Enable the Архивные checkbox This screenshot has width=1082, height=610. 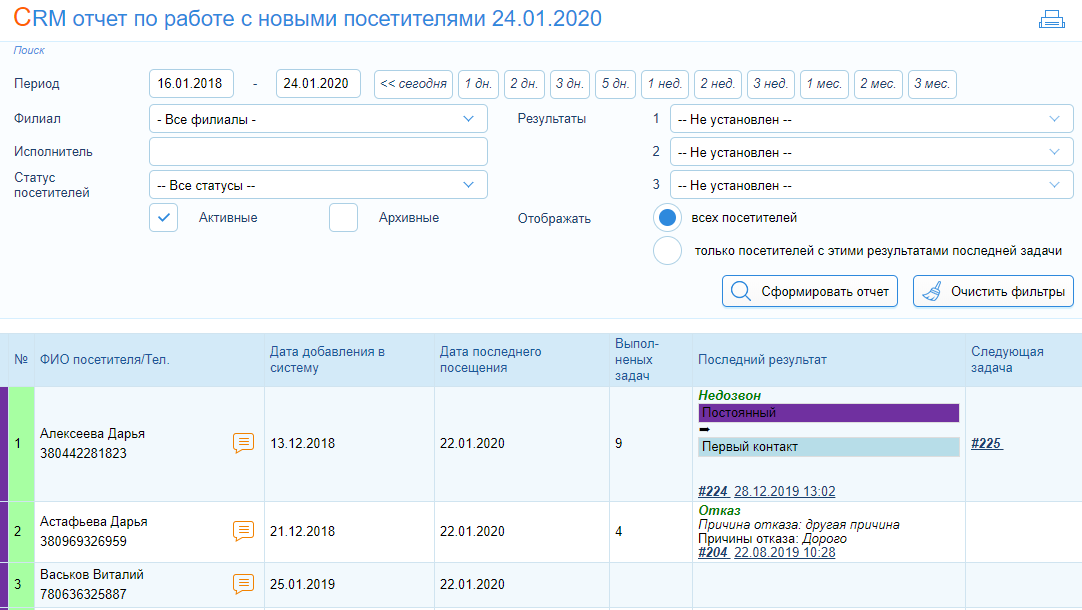pos(344,217)
